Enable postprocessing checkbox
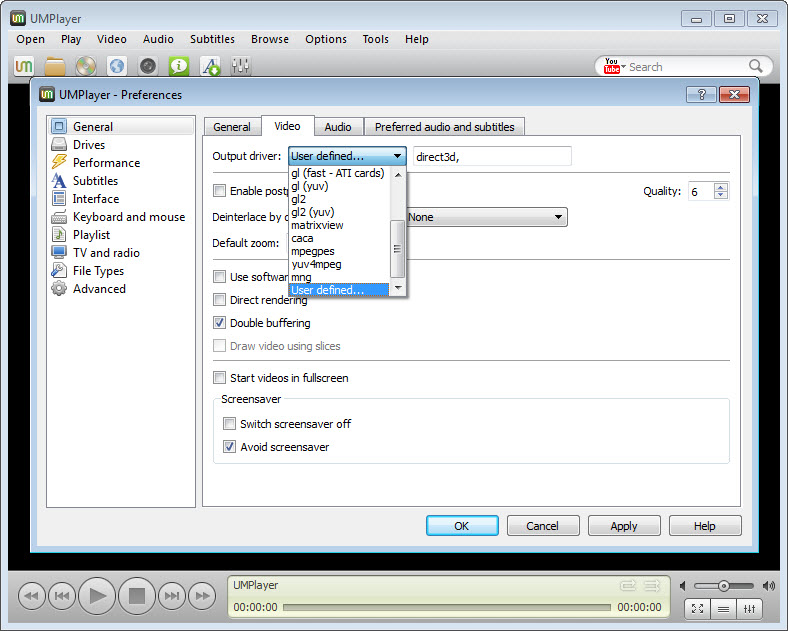The image size is (788, 631). click(x=219, y=190)
